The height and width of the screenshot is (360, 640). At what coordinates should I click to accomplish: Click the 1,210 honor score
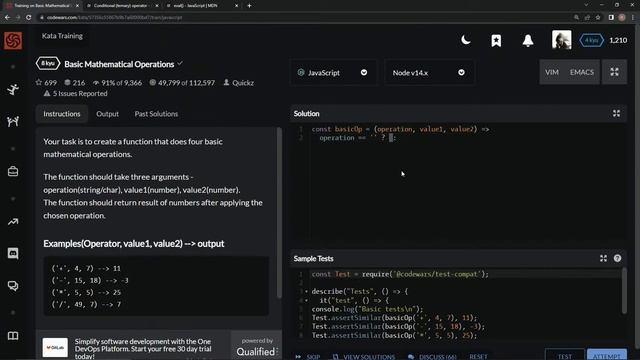pyautogui.click(x=618, y=40)
